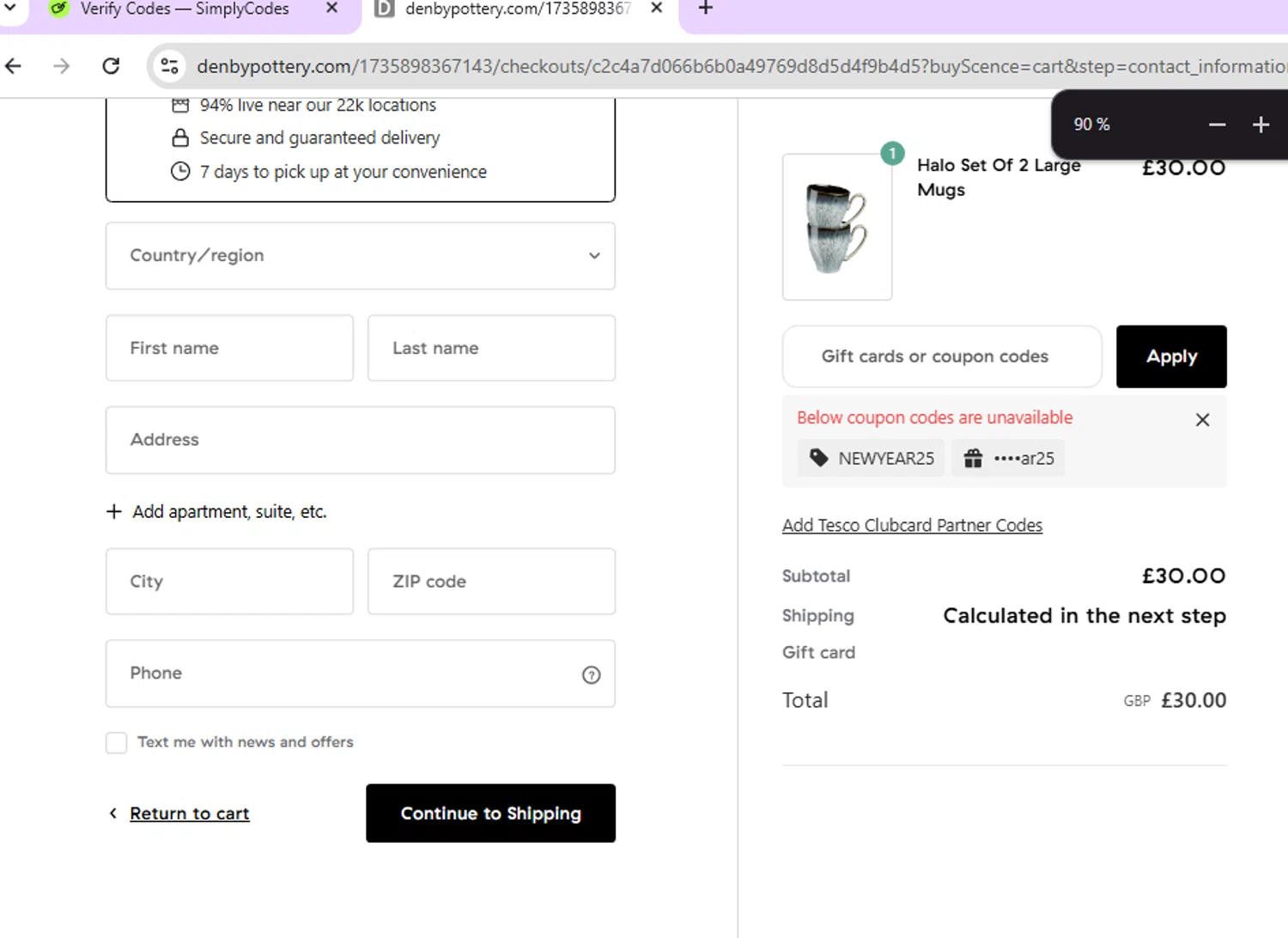Click the tag icon beside NEWYEAR25

[819, 459]
